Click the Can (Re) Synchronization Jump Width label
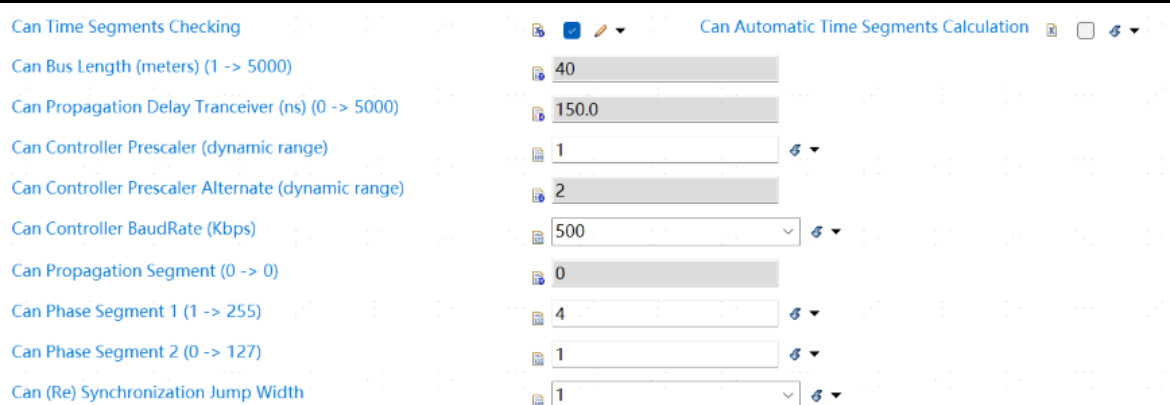This screenshot has height=405, width=1170. point(157,392)
